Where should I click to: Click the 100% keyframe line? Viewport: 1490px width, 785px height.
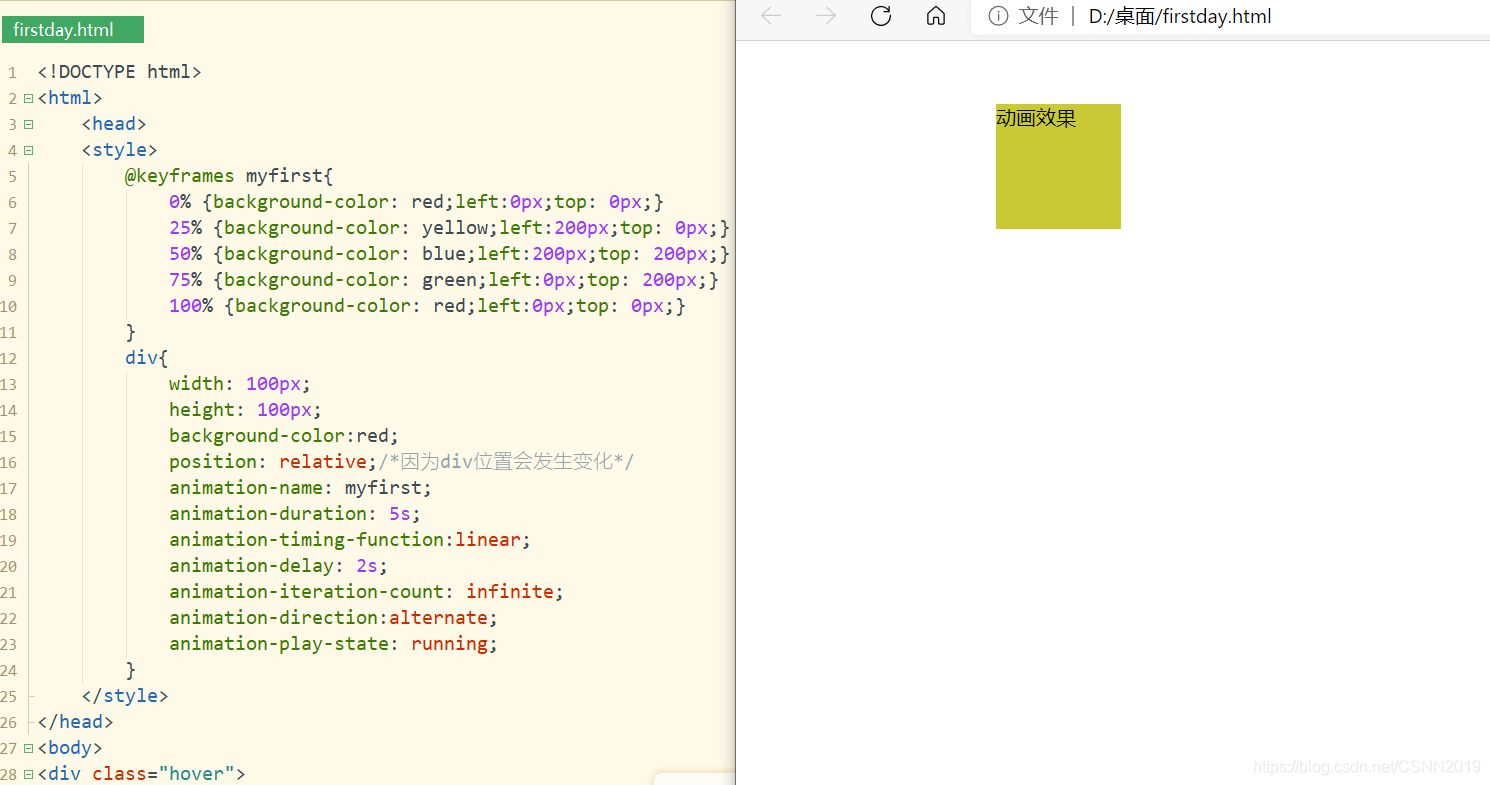427,306
